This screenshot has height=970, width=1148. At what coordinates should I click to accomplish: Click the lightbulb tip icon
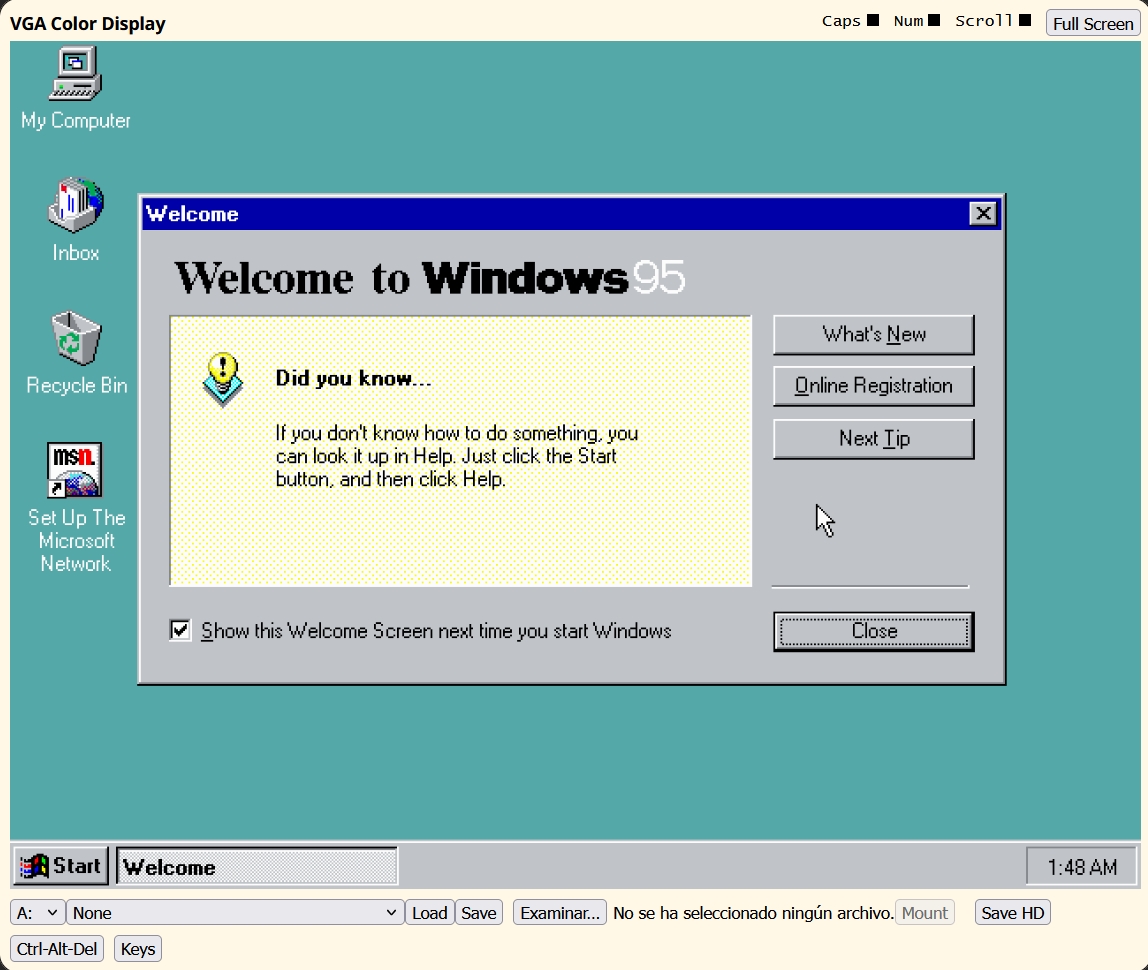[222, 378]
